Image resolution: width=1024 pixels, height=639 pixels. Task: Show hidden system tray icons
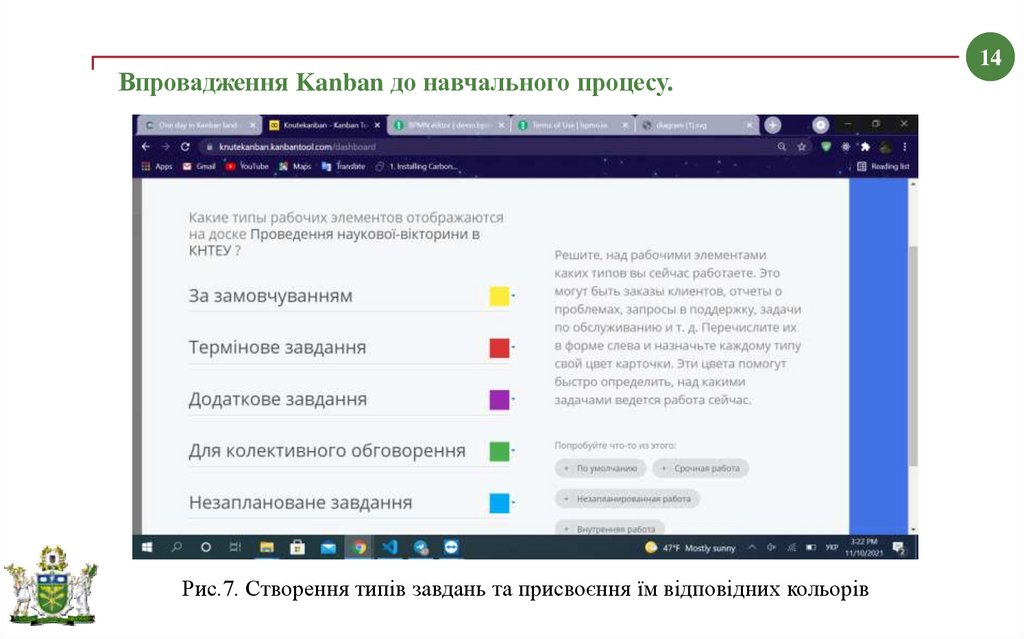[752, 548]
